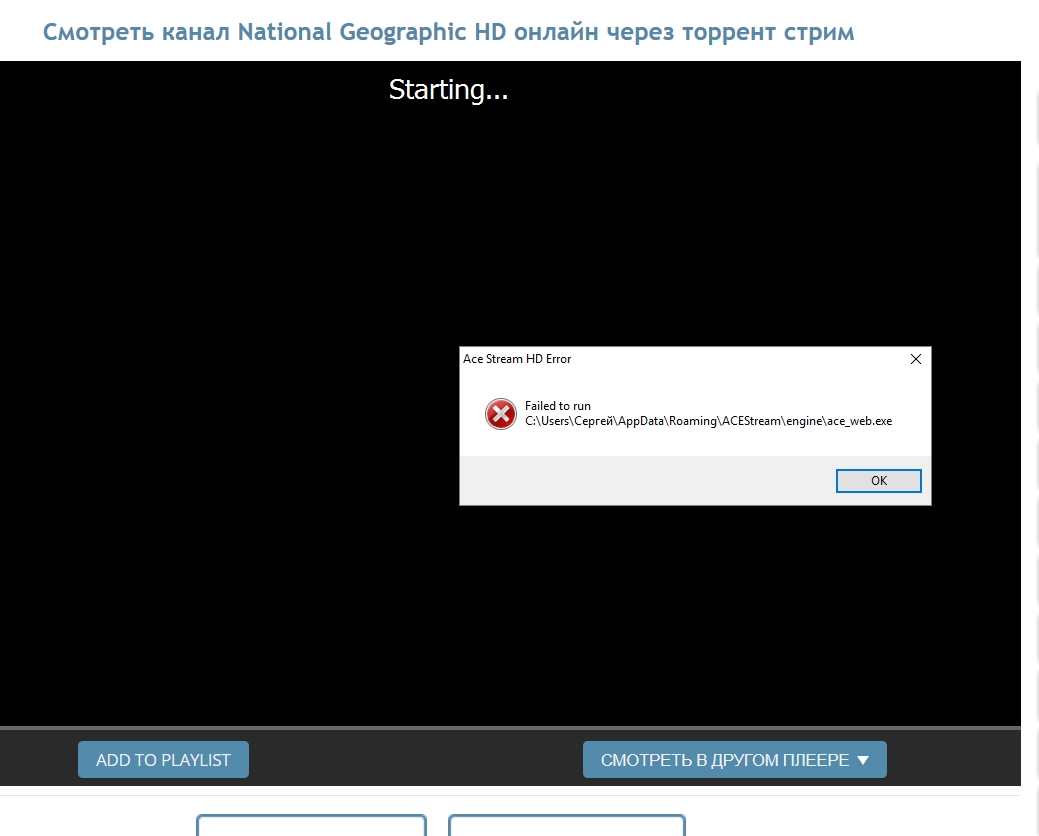Close the Ace Stream HD Error dialog
The image size is (1039, 836).
click(x=915, y=359)
